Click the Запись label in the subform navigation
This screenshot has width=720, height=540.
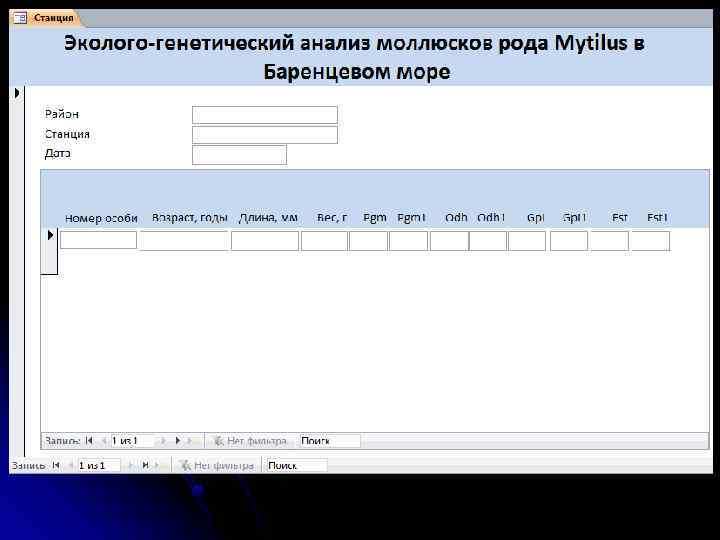[62, 441]
